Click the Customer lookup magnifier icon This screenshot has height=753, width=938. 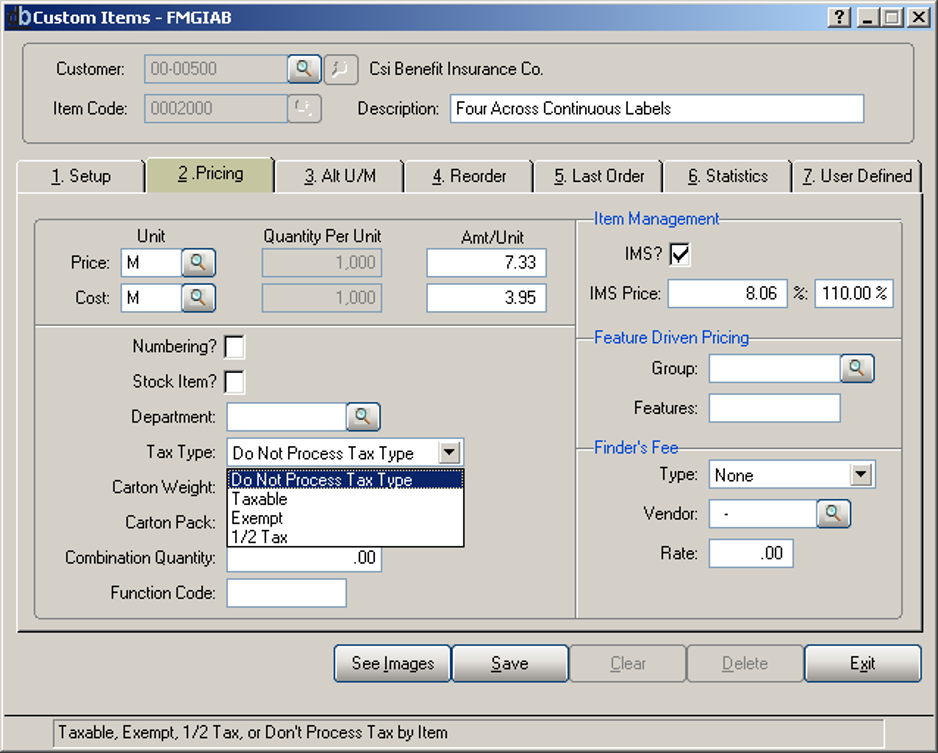(304, 69)
